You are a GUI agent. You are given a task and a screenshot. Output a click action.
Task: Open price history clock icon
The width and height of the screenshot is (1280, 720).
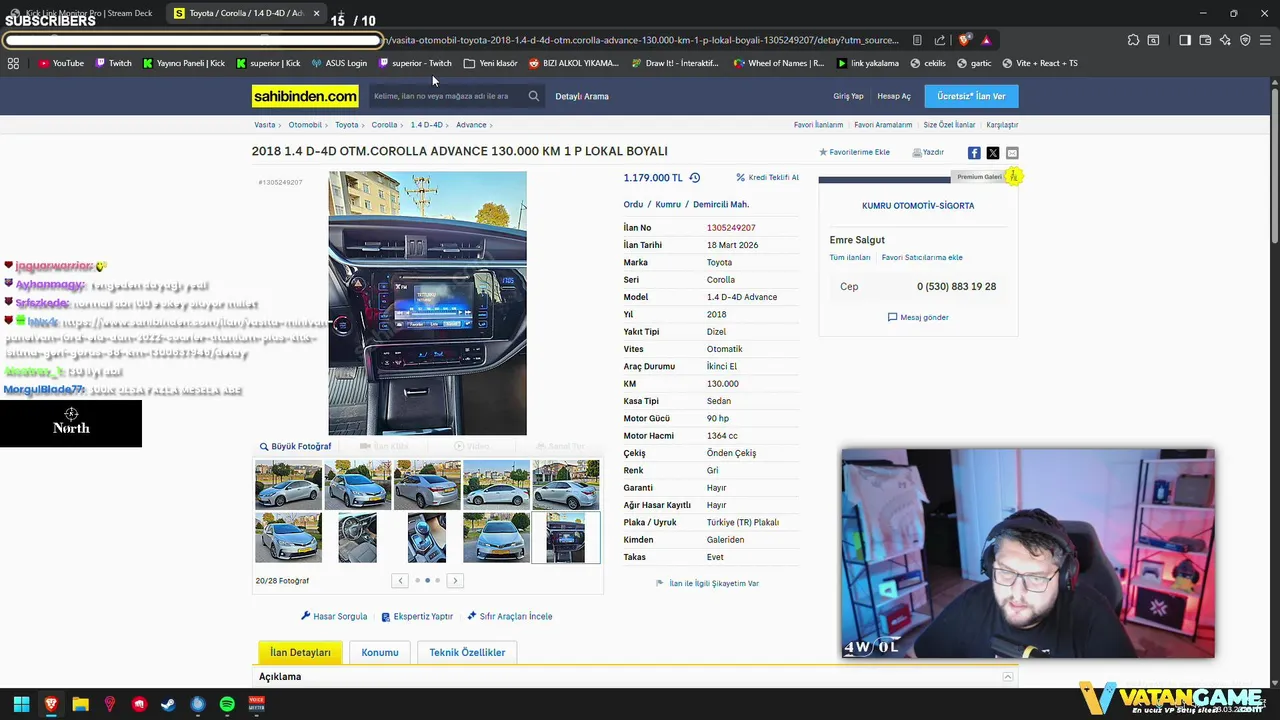[x=695, y=177]
